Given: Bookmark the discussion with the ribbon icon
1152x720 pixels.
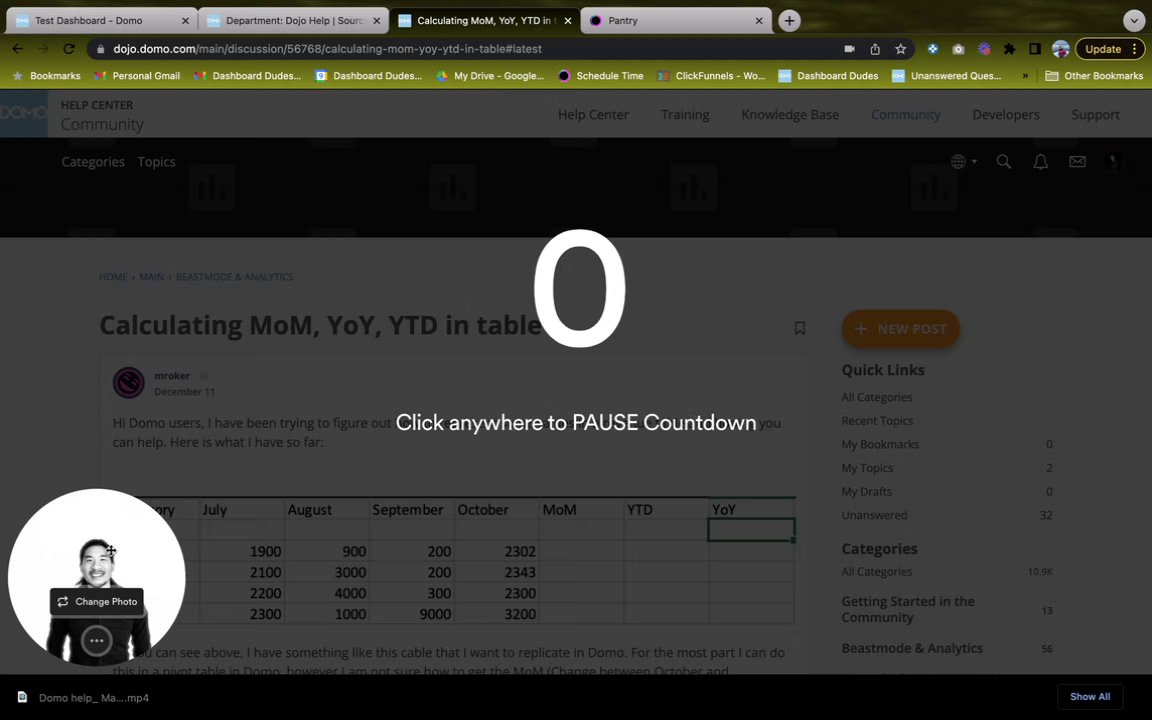Looking at the screenshot, I should [x=799, y=328].
